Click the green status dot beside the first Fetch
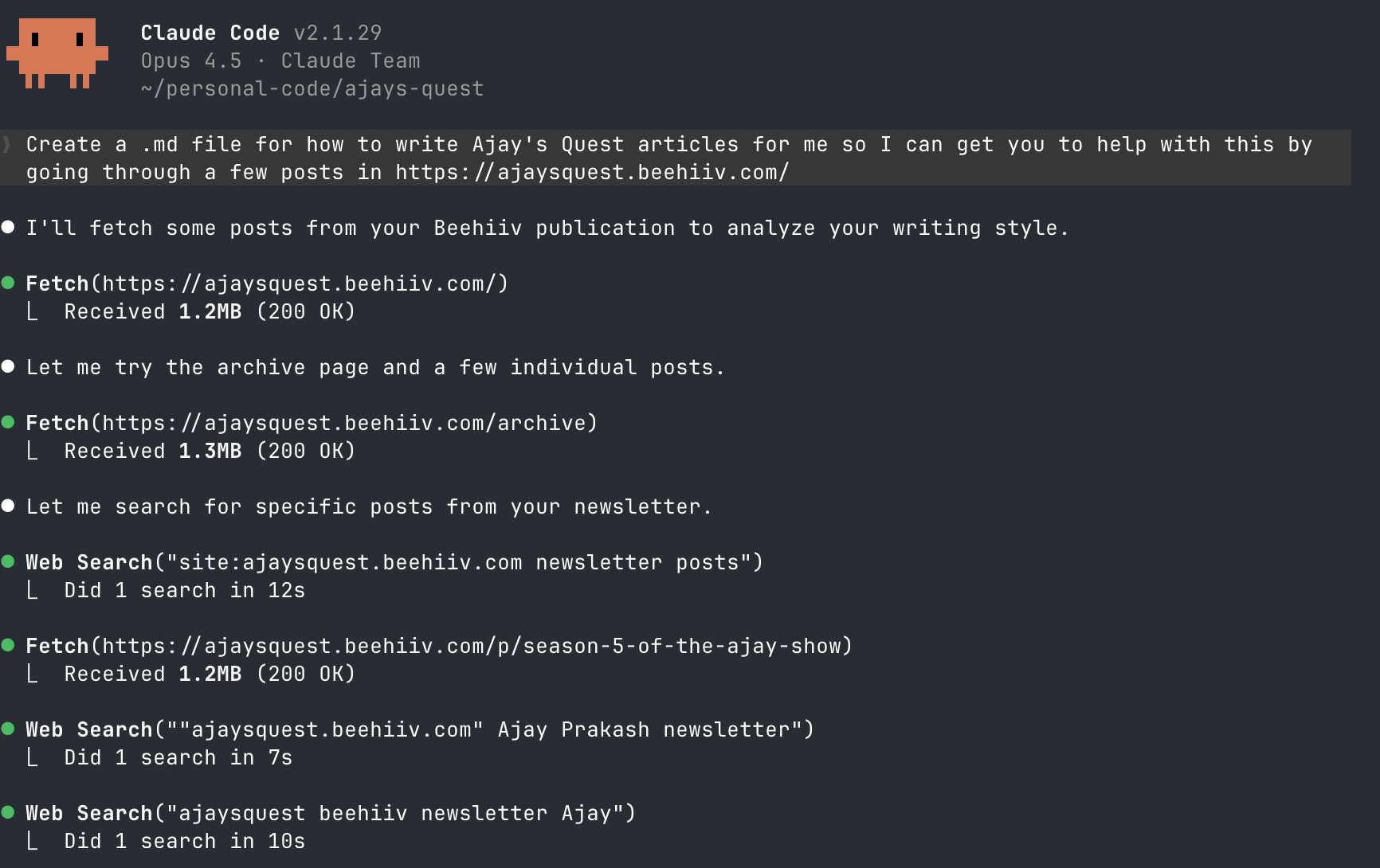Screen dimensions: 1380x868 [x=8, y=283]
